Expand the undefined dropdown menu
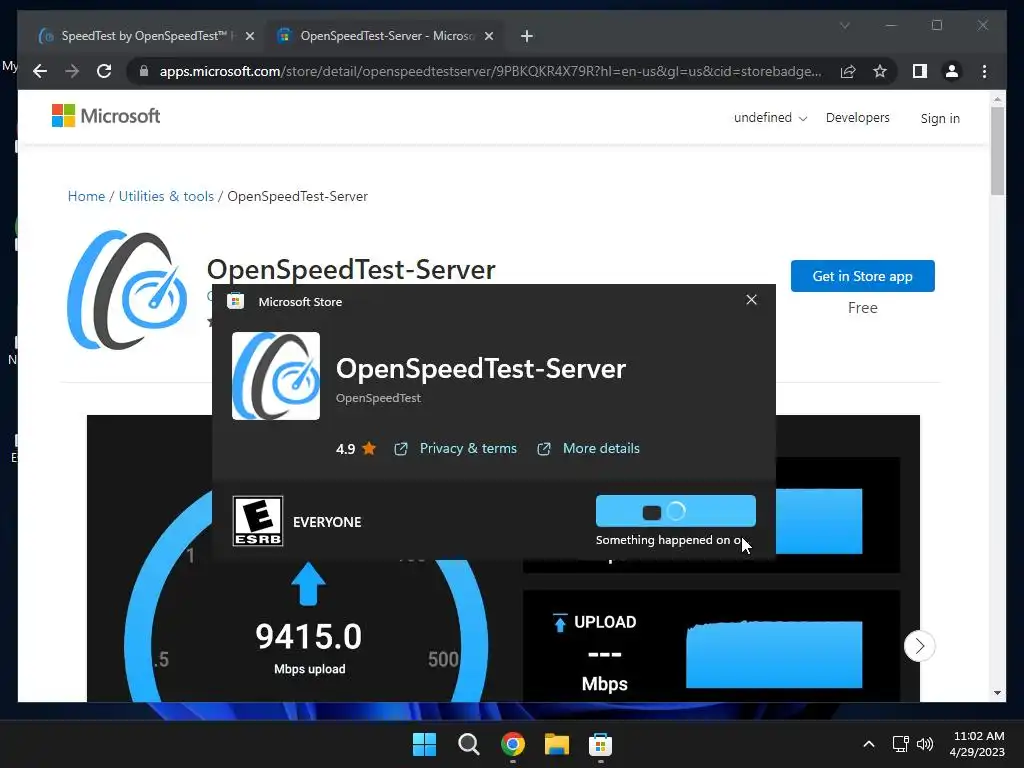This screenshot has width=1024, height=768. point(771,118)
